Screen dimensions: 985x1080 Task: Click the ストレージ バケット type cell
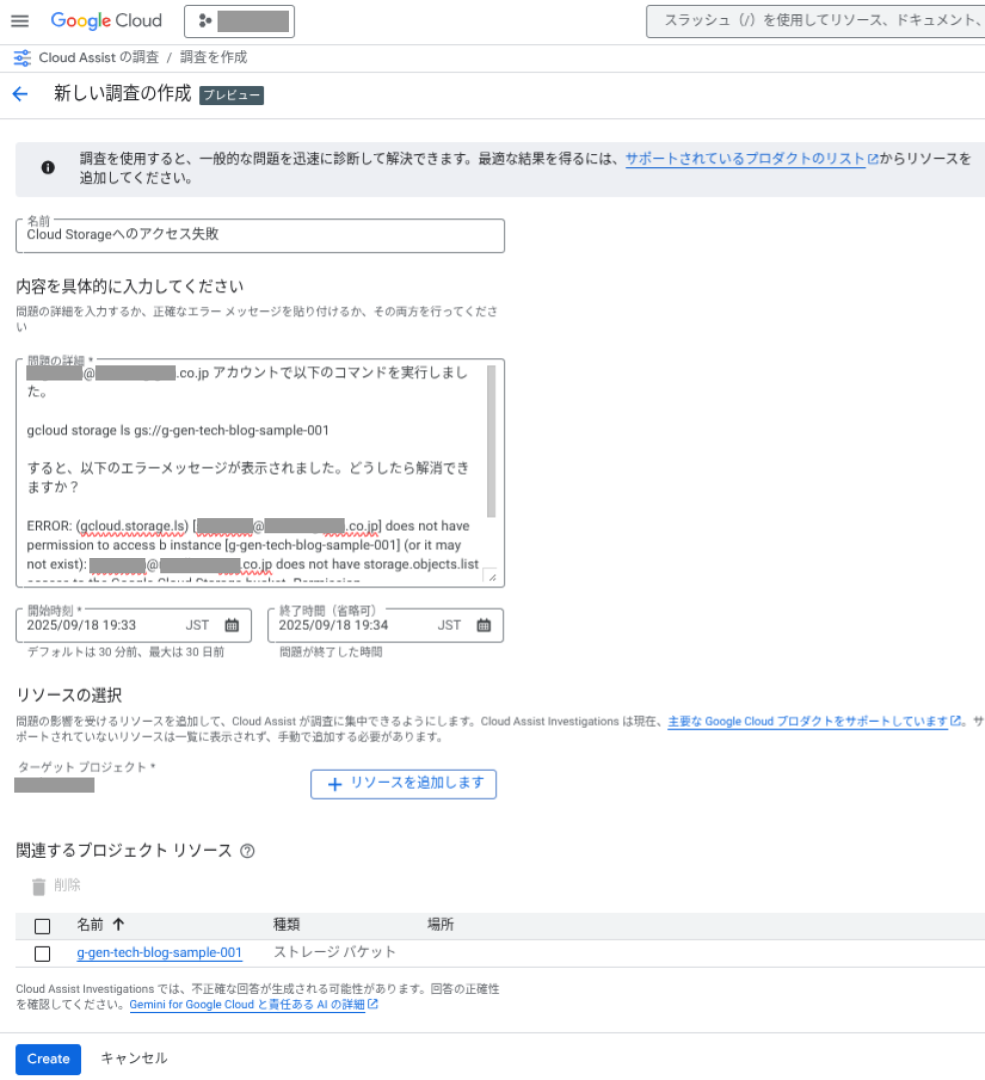tap(335, 952)
